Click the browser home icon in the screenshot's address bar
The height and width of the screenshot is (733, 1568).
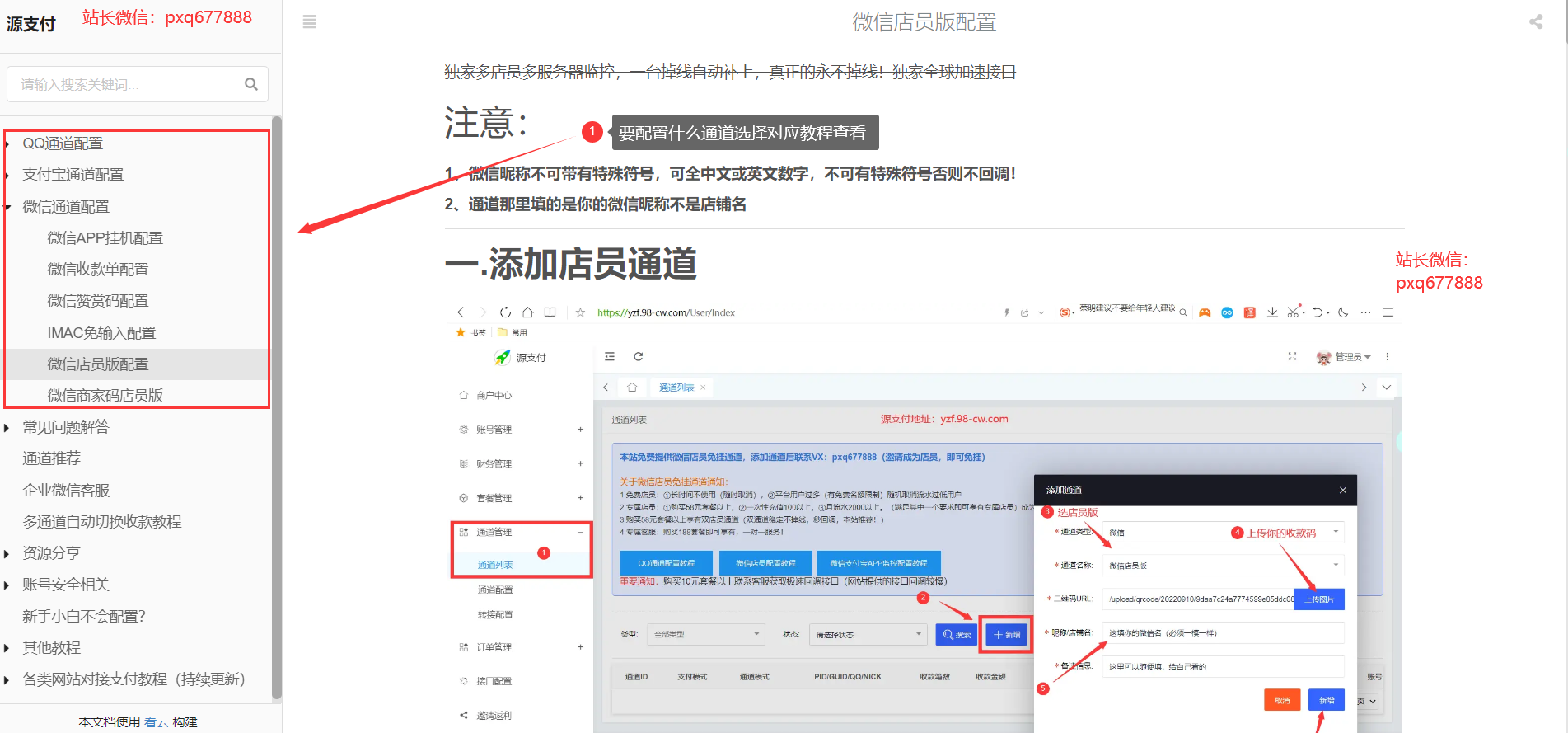click(x=527, y=312)
